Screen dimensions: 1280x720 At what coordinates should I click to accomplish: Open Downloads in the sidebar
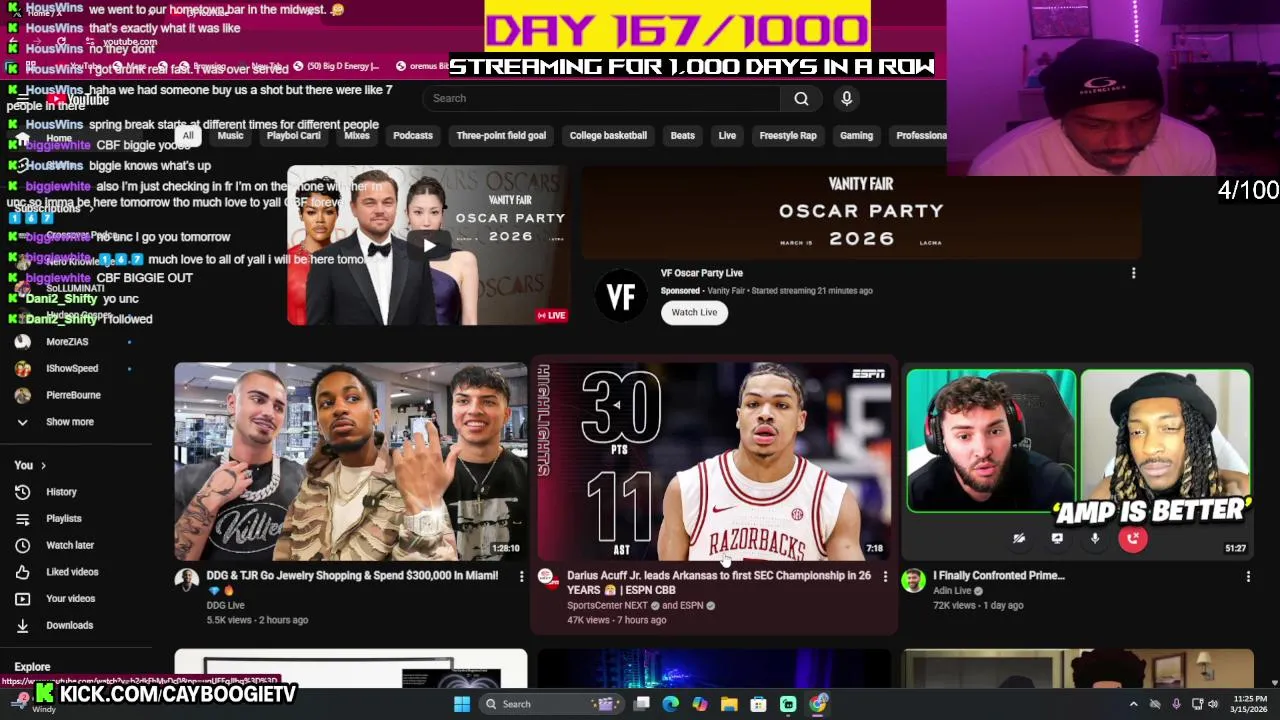tap(69, 625)
